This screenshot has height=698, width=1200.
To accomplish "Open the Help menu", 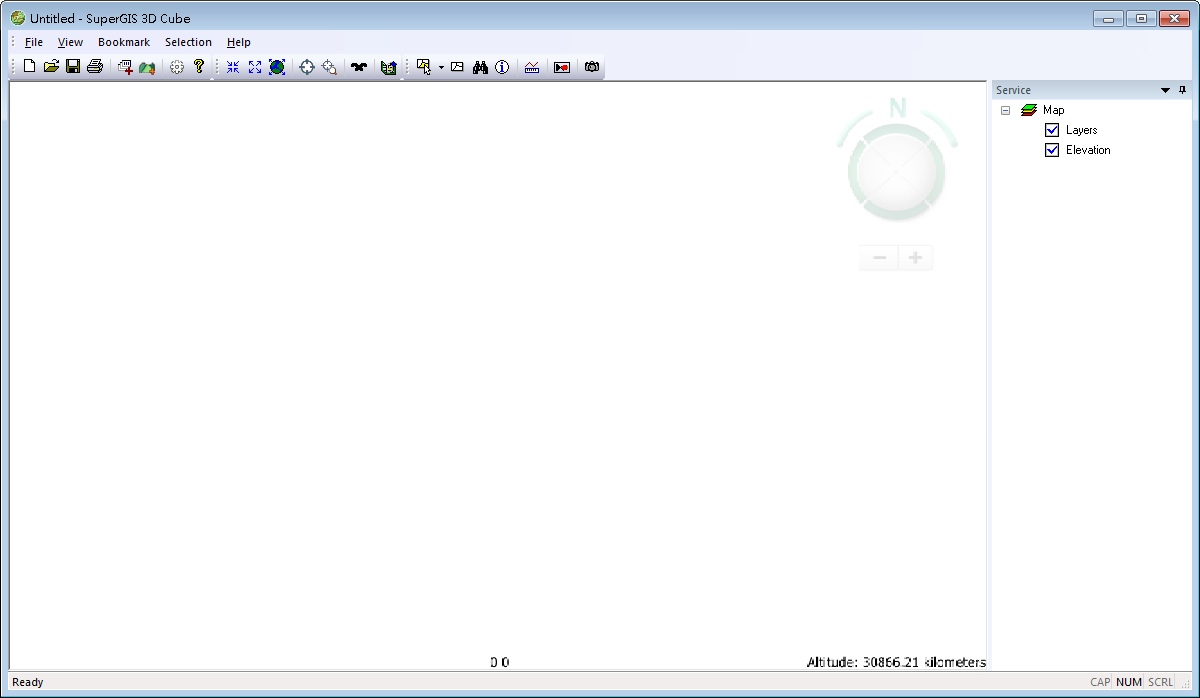I will [x=239, y=42].
